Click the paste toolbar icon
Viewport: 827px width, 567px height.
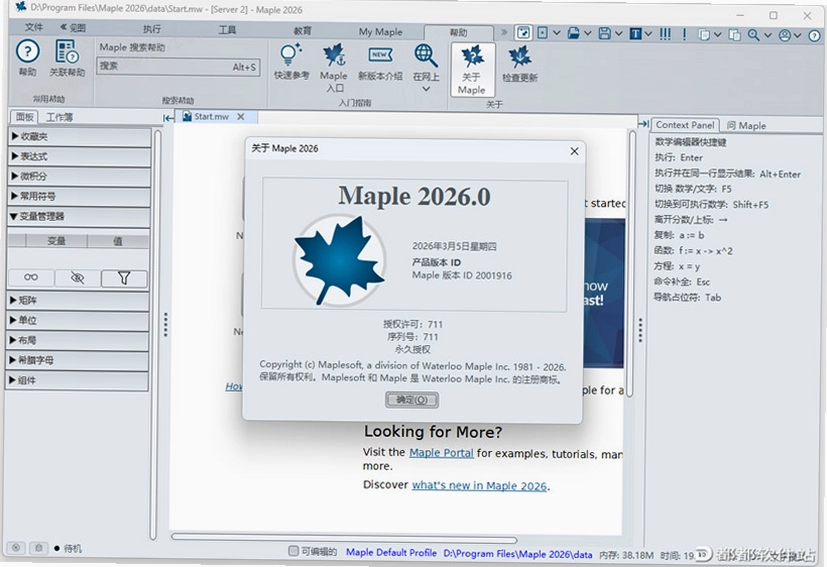point(734,35)
